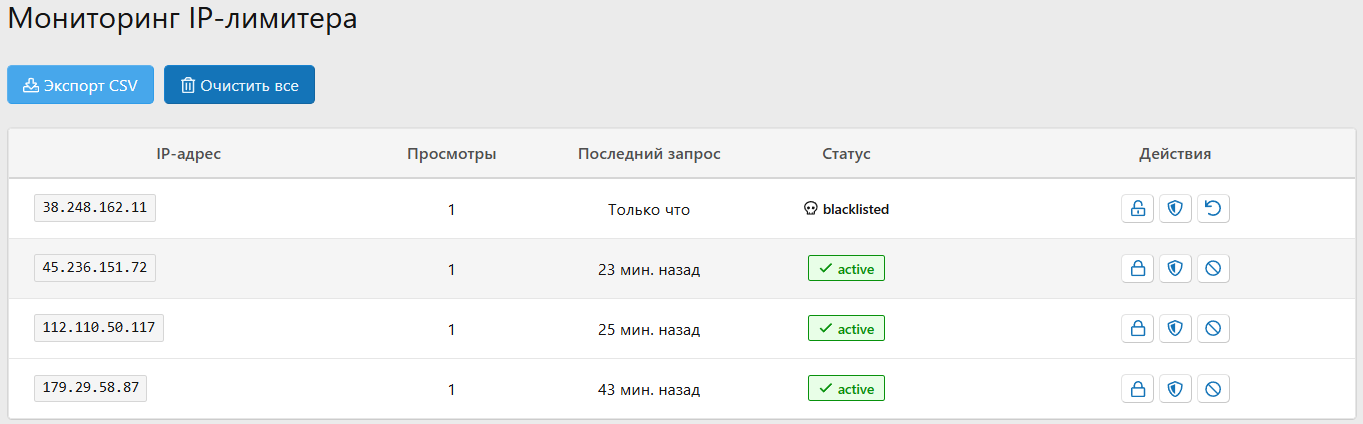Click the Последний запрос column header

click(649, 154)
